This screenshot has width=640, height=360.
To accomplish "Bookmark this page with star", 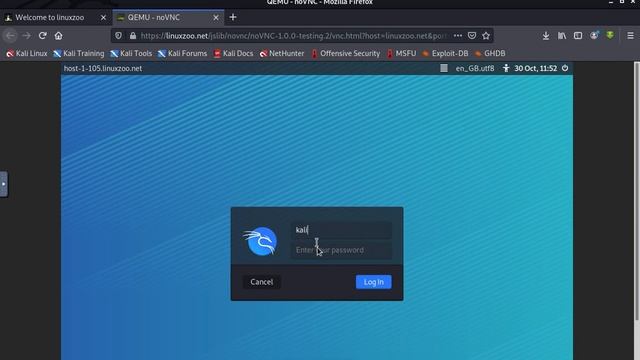I will pyautogui.click(x=486, y=36).
